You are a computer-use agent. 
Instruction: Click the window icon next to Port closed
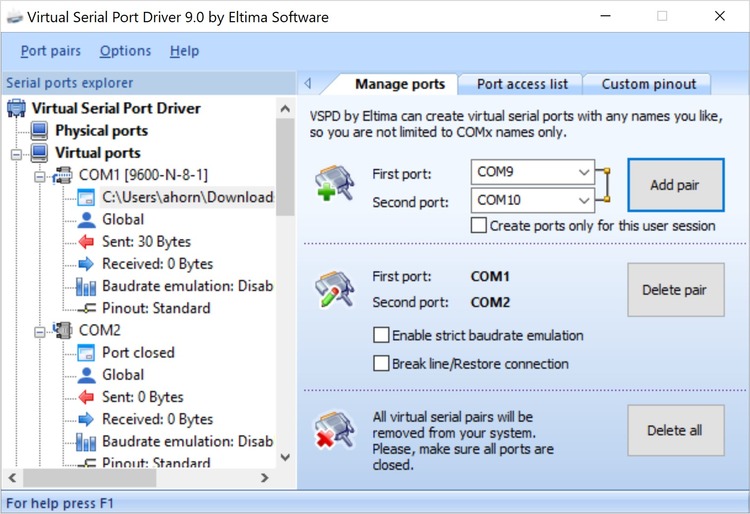point(86,353)
